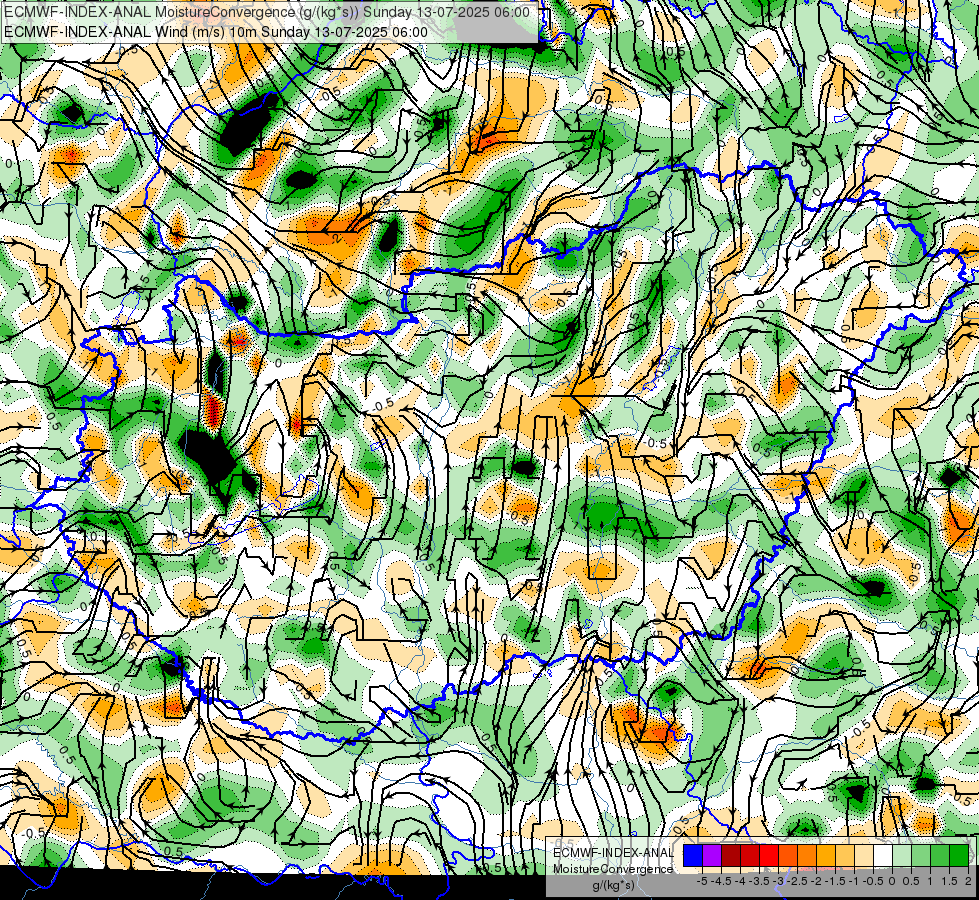Click the -5 value on the legend scale
Viewport: 979px width, 900px height.
pyautogui.click(x=702, y=881)
